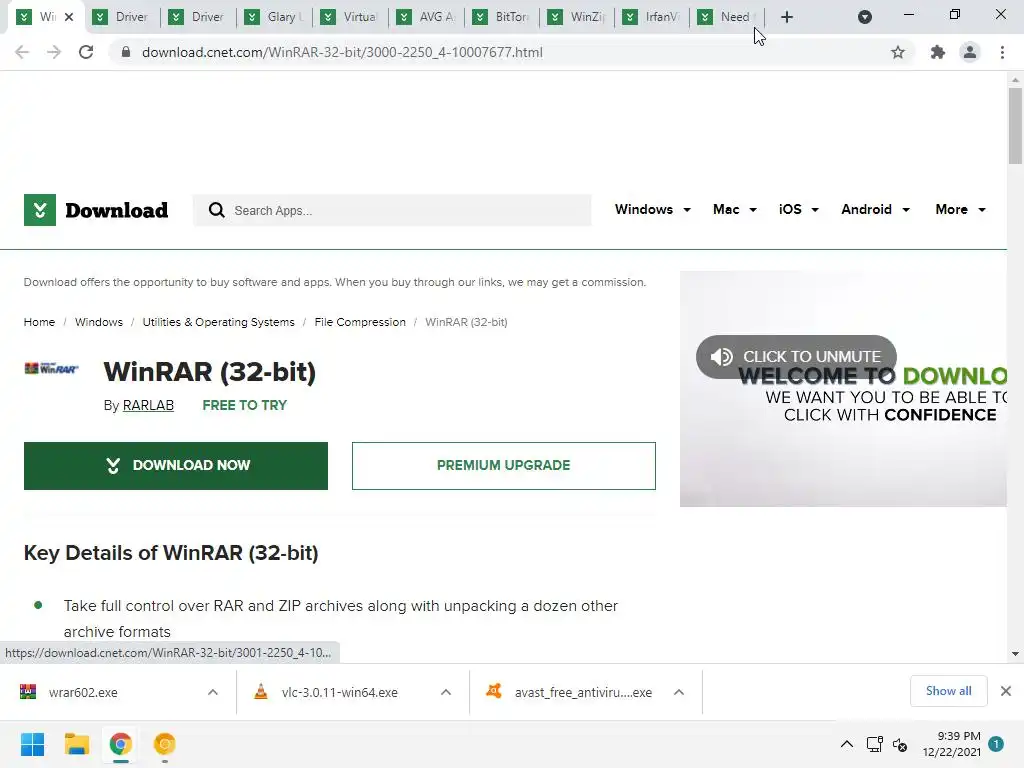Open the RARLAB developer link
This screenshot has width=1024, height=768.
point(148,406)
